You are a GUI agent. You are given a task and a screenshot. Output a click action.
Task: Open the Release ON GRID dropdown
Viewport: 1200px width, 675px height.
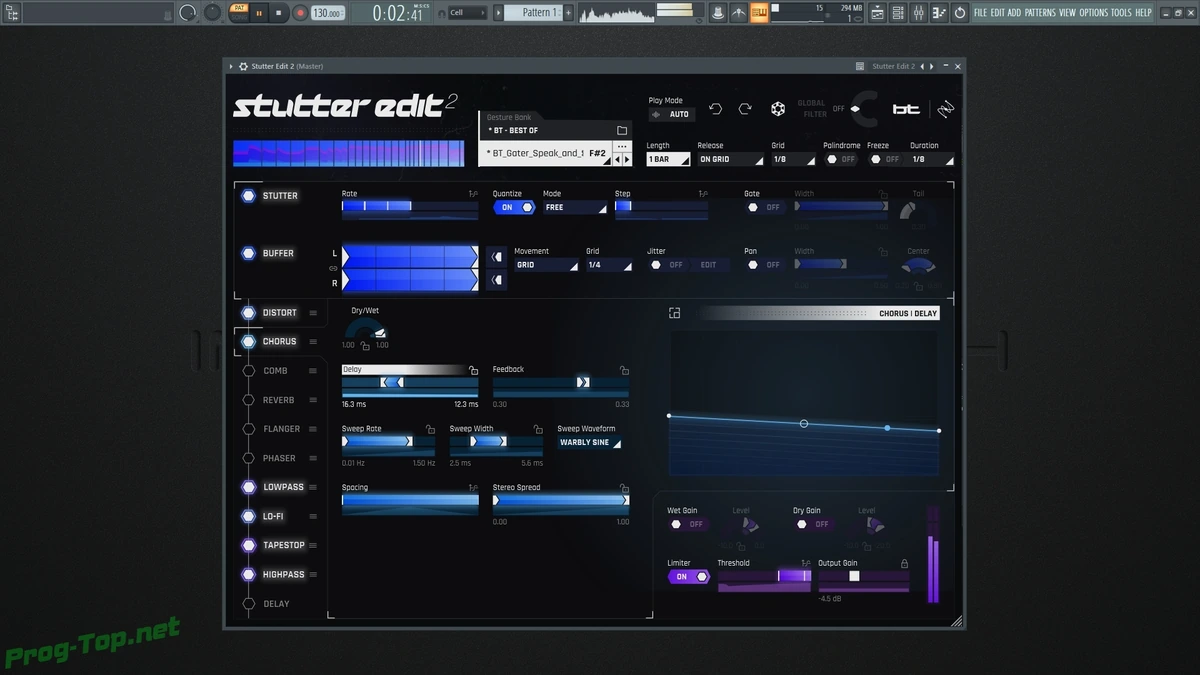click(729, 159)
